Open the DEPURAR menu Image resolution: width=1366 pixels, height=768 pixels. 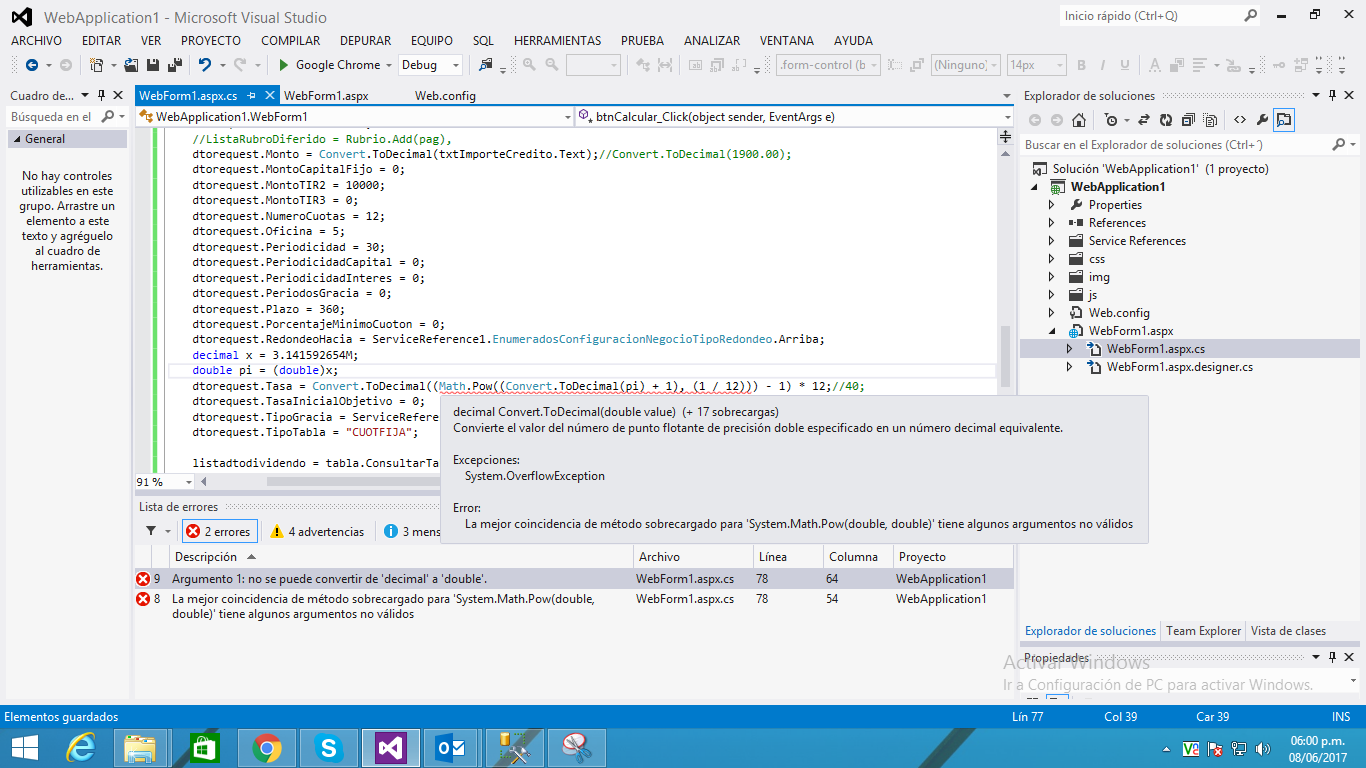(365, 41)
